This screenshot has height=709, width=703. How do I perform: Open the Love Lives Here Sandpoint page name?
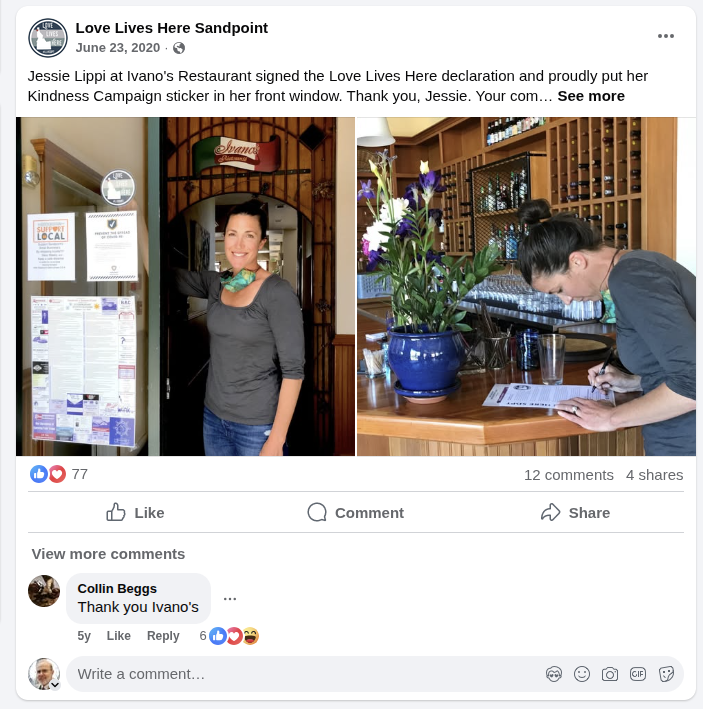172,28
